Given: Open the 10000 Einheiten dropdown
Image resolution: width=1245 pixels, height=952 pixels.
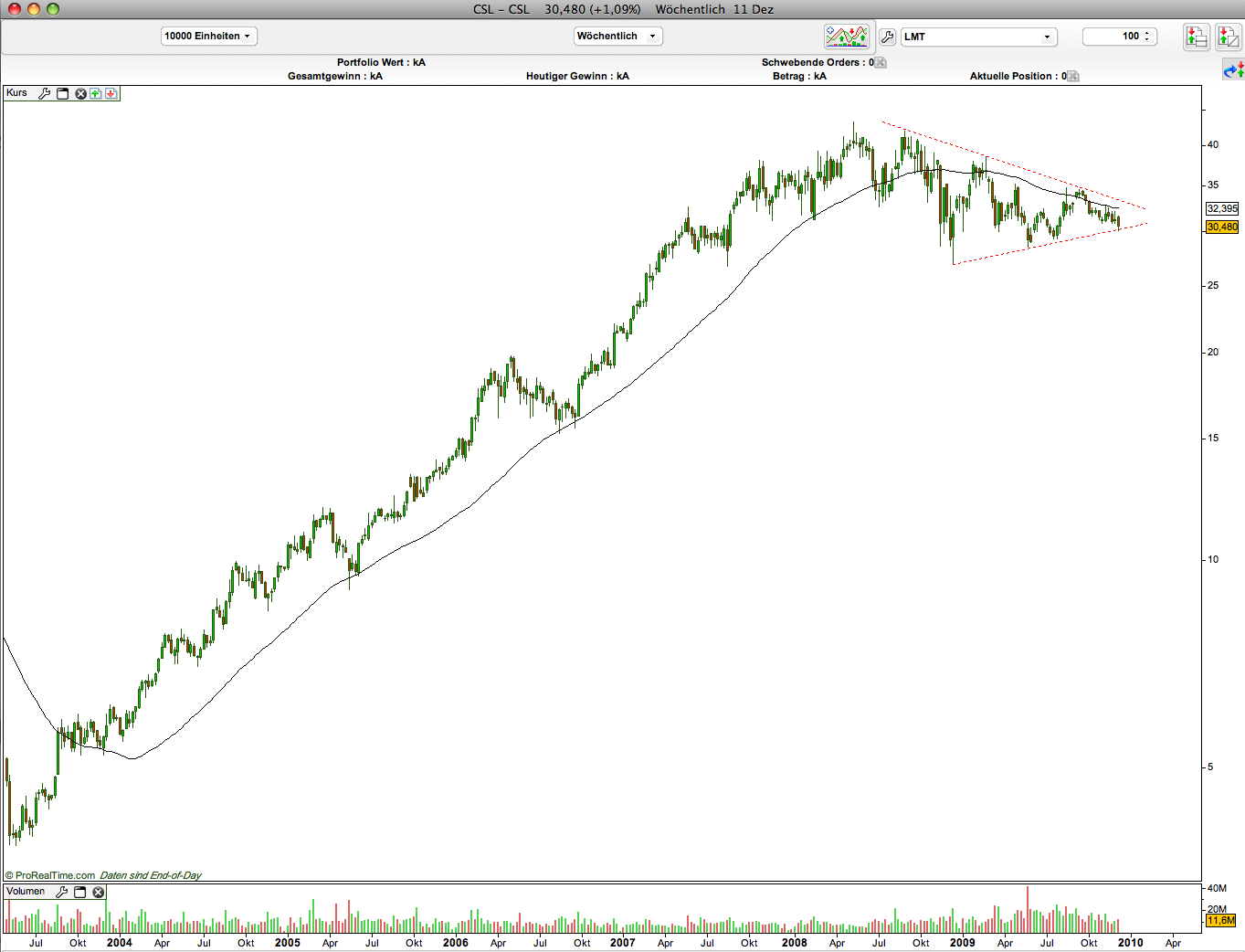Looking at the screenshot, I should 209,37.
